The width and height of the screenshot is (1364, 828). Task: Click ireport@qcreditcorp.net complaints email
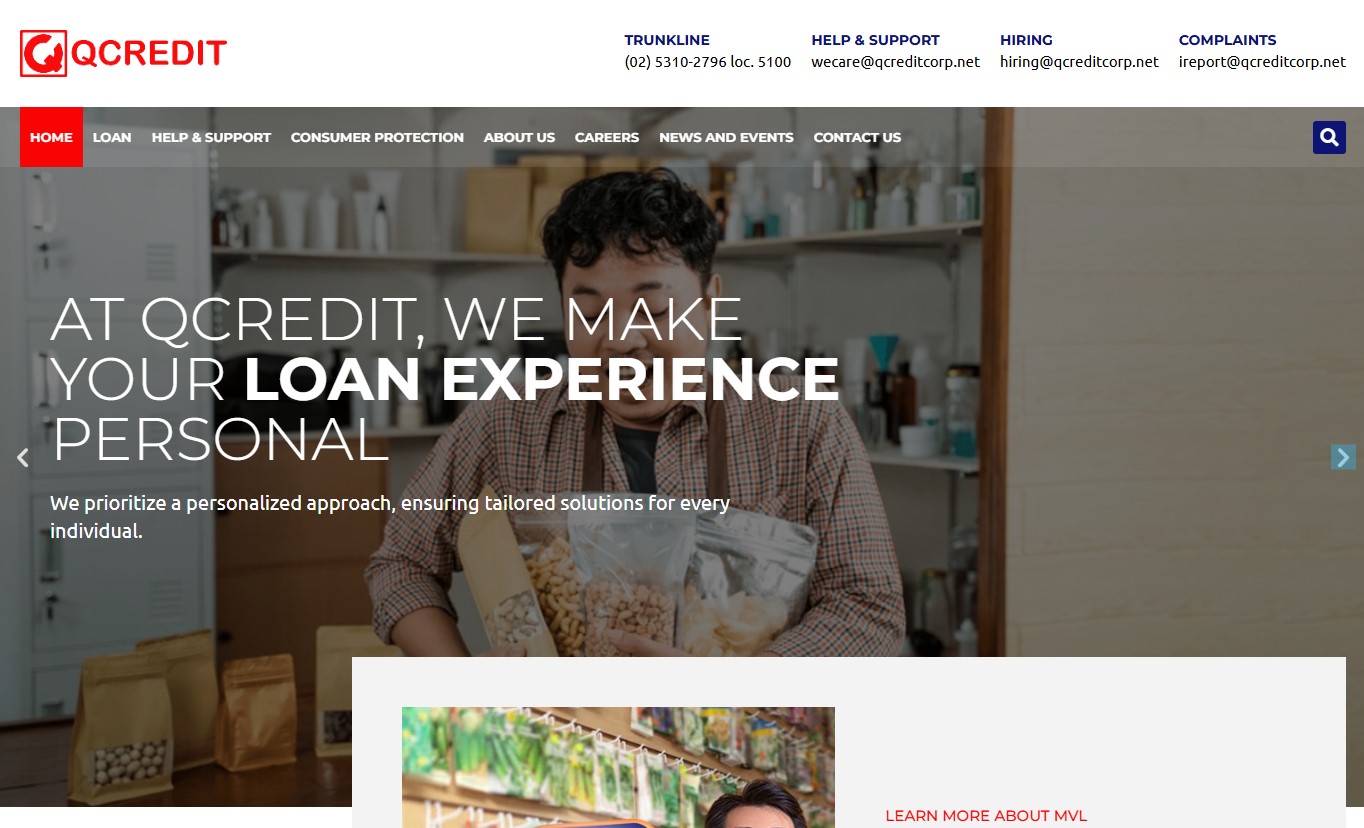(1262, 62)
